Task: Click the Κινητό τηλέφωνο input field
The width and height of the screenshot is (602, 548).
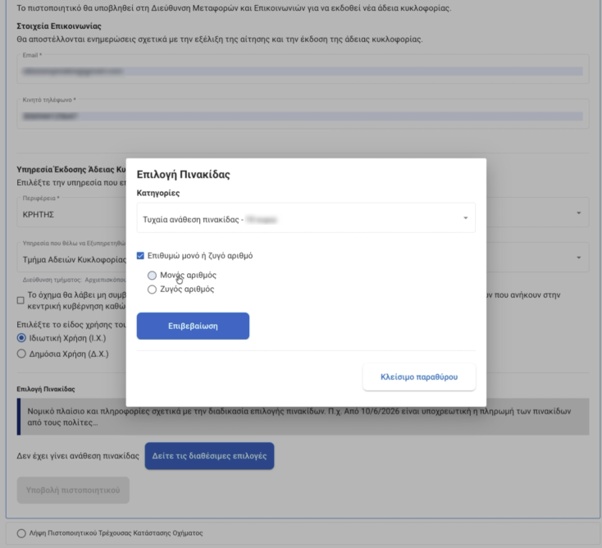Action: [x=303, y=114]
